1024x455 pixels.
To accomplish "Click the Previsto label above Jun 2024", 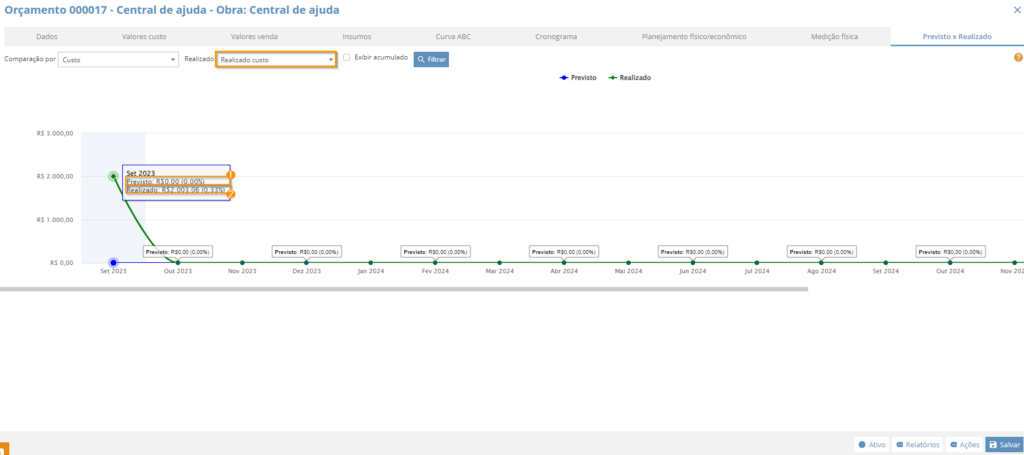I will [693, 251].
